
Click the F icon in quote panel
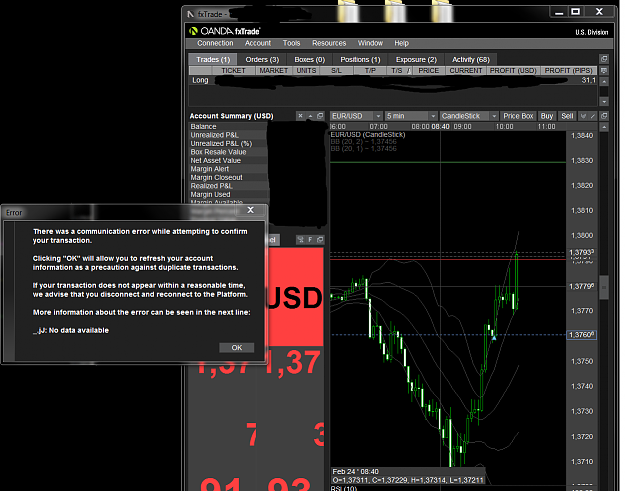[310, 240]
